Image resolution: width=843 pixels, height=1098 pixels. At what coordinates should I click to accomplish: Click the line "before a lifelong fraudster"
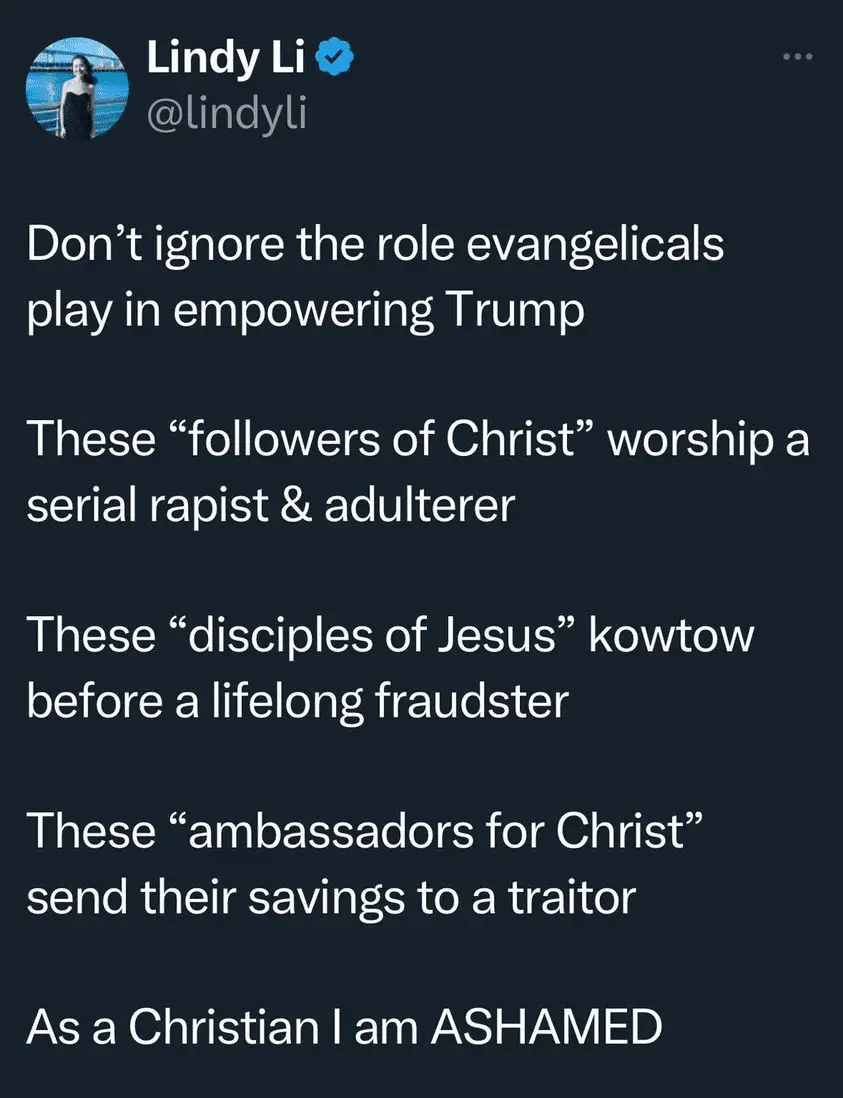coord(297,701)
